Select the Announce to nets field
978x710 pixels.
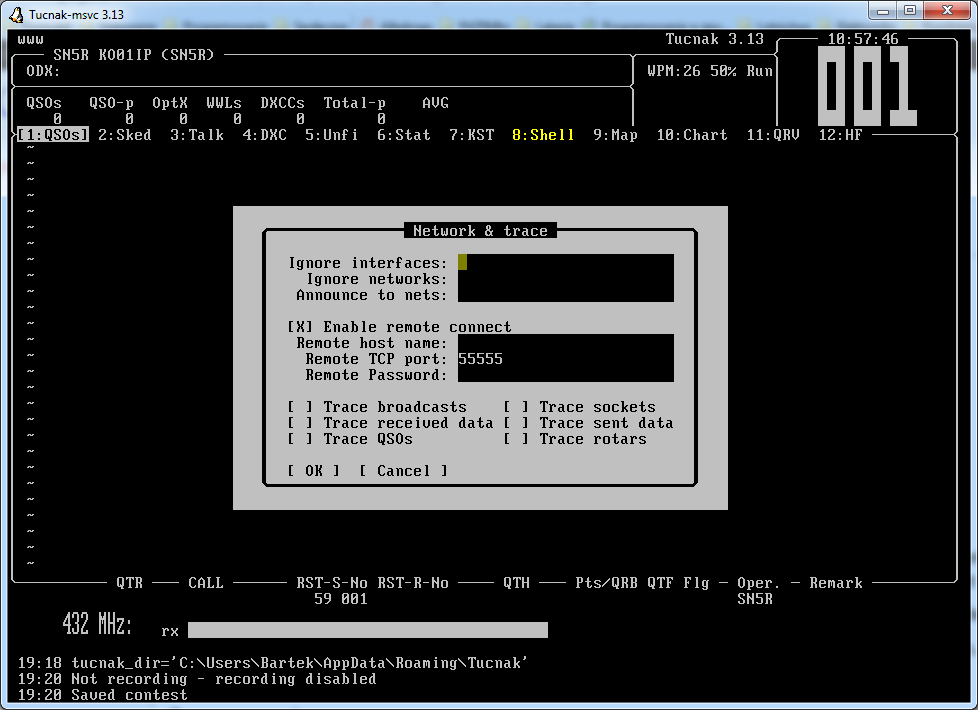(566, 294)
